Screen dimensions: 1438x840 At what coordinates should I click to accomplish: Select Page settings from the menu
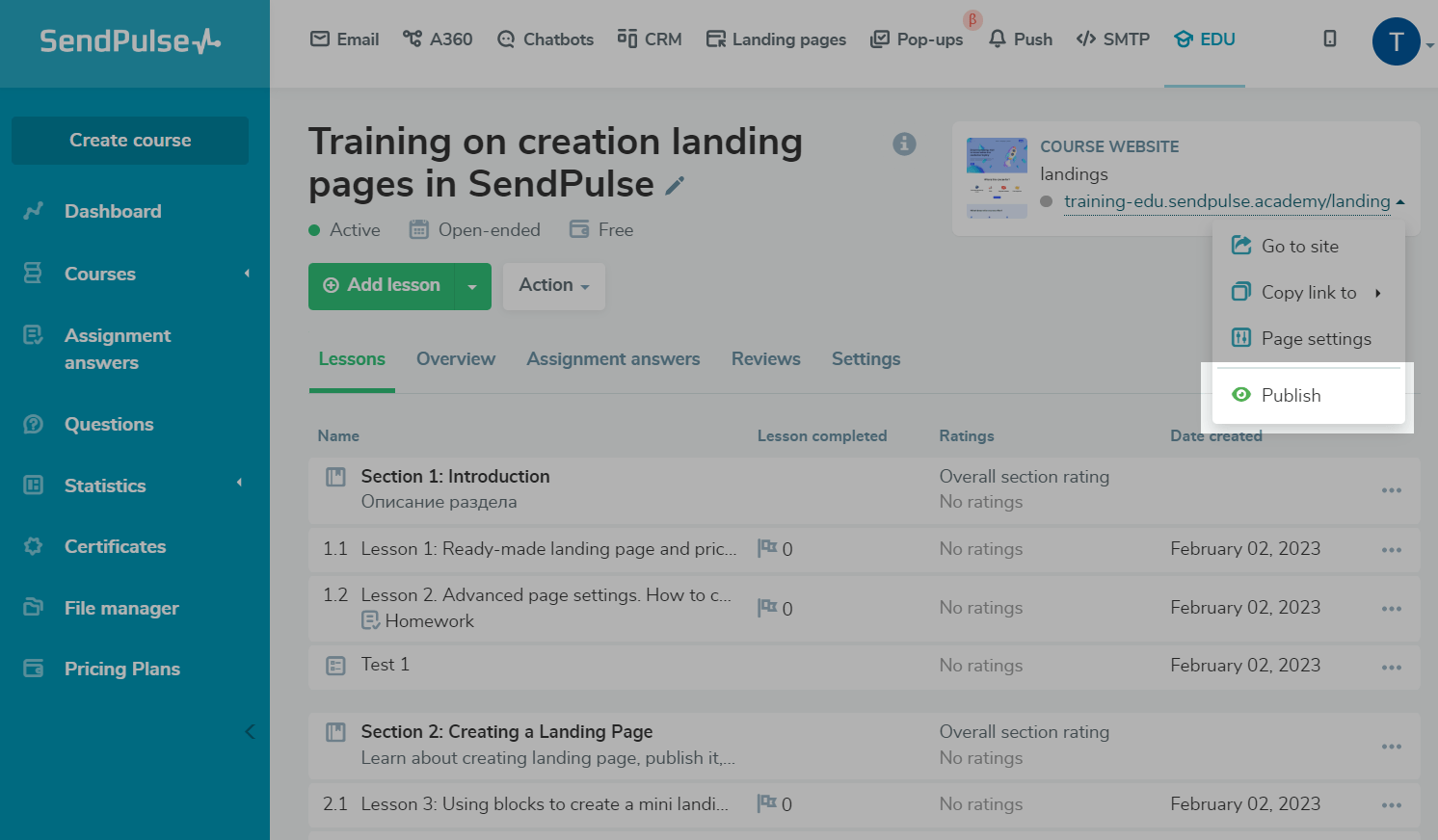point(1316,339)
